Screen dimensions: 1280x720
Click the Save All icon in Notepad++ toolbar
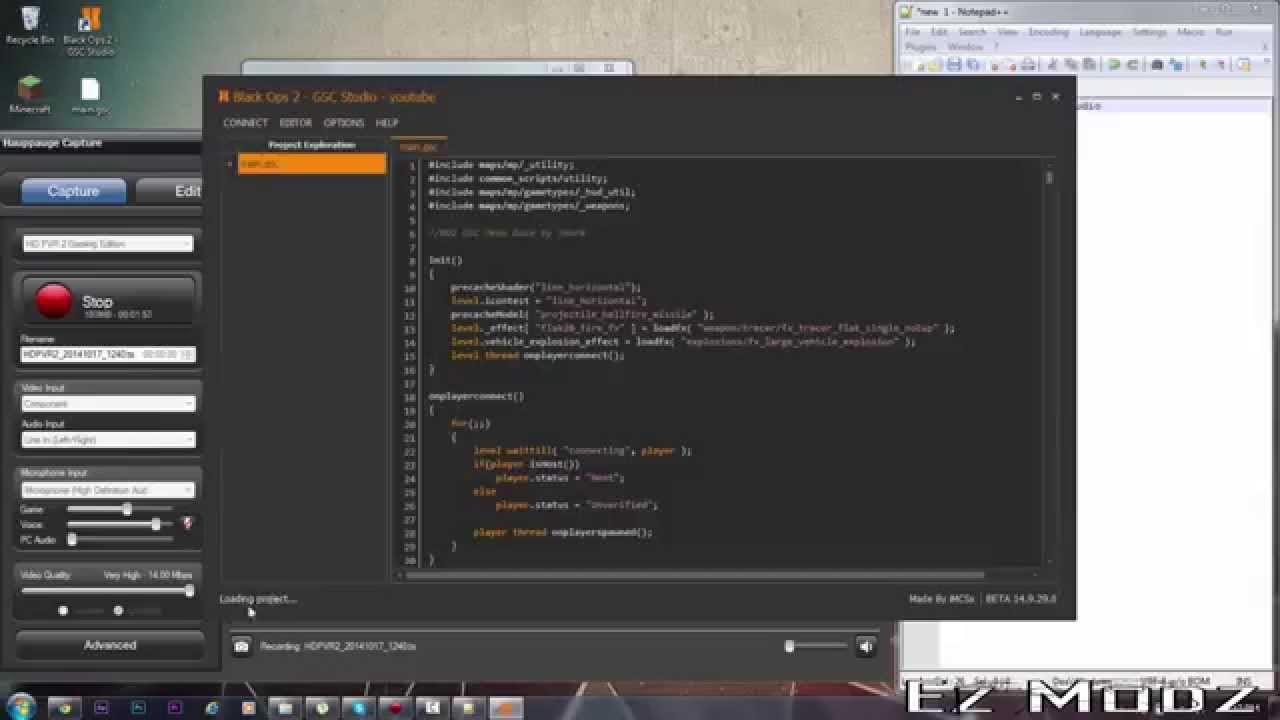coord(972,65)
